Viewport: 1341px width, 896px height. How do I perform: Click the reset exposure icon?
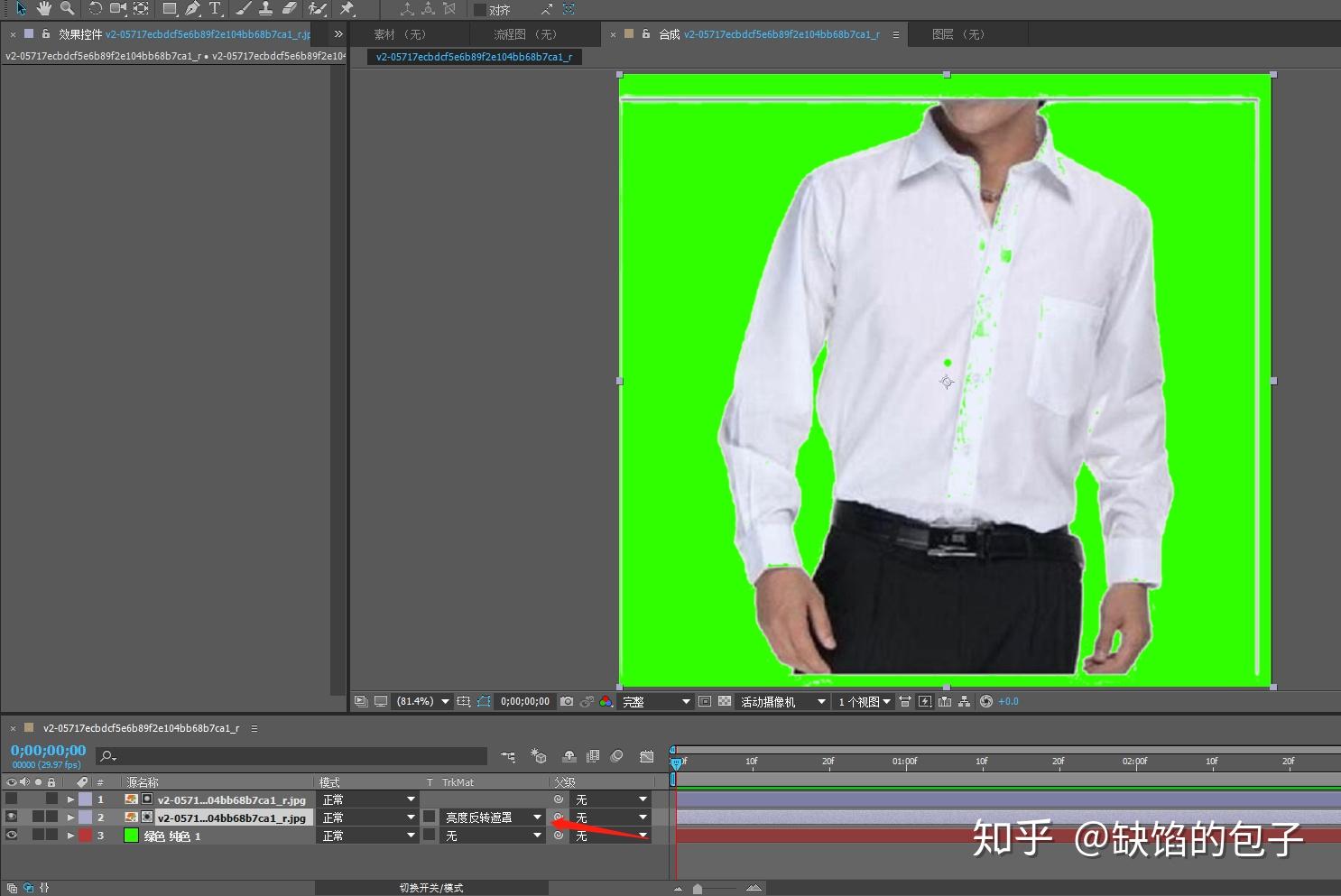click(986, 701)
